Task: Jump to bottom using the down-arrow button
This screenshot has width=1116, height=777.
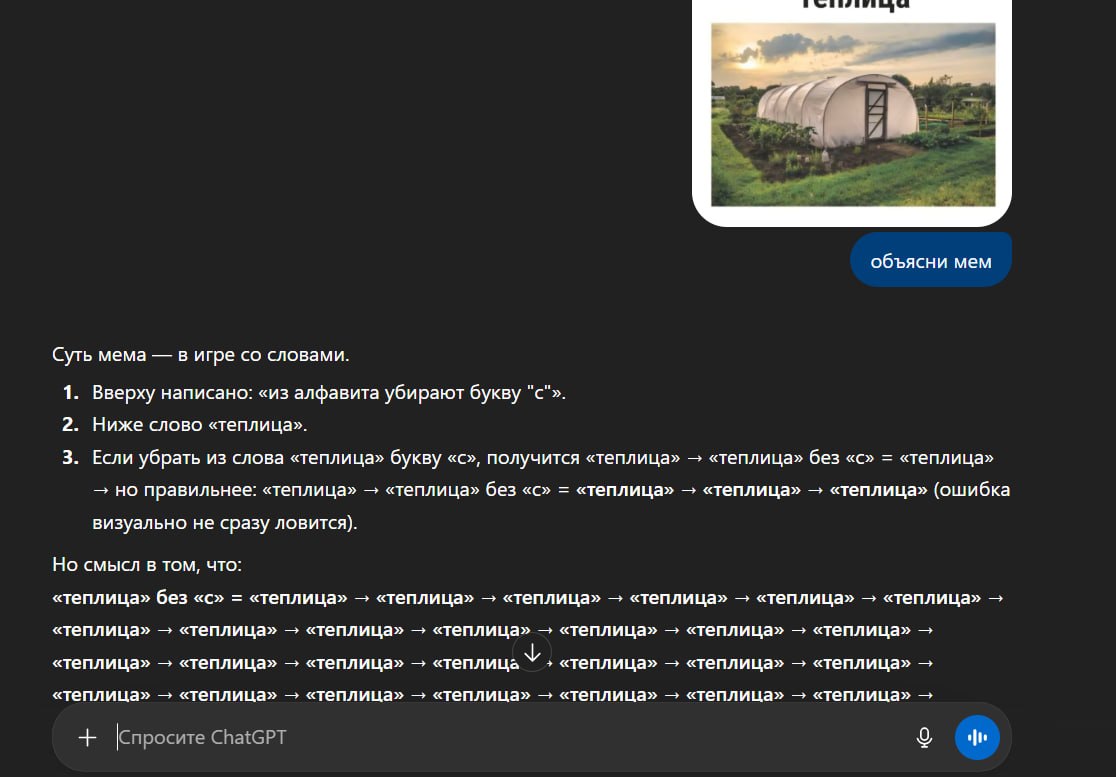Action: [x=532, y=652]
